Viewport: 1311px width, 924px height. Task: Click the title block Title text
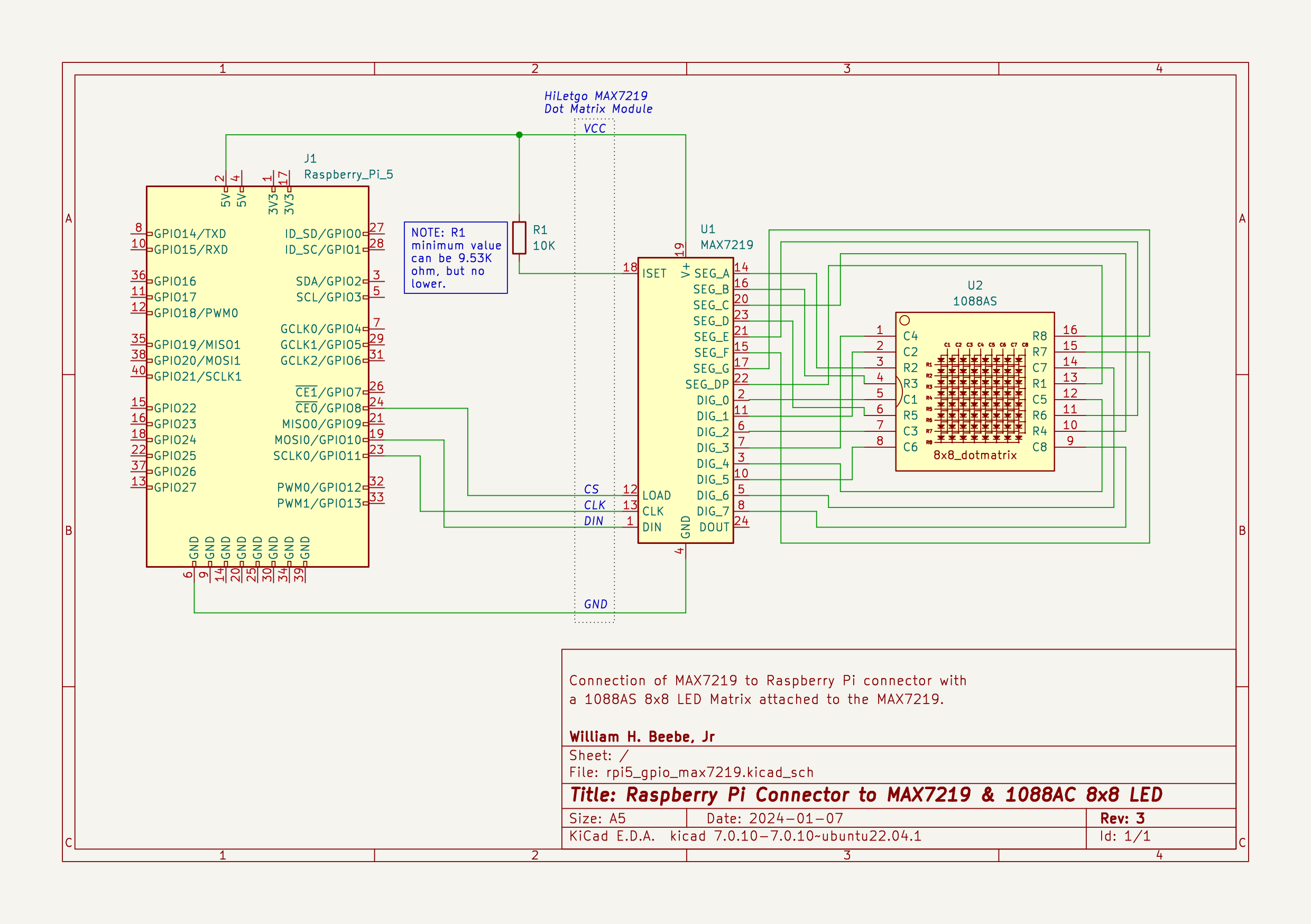[866, 794]
